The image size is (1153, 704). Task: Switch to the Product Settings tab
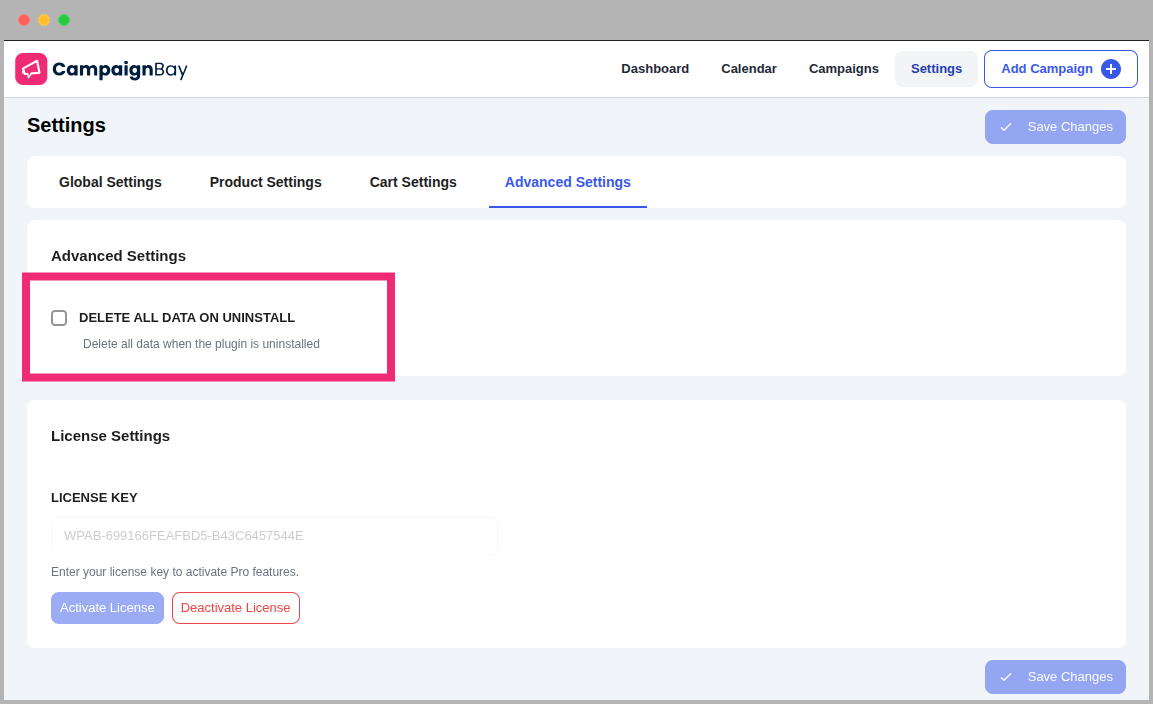pyautogui.click(x=266, y=182)
